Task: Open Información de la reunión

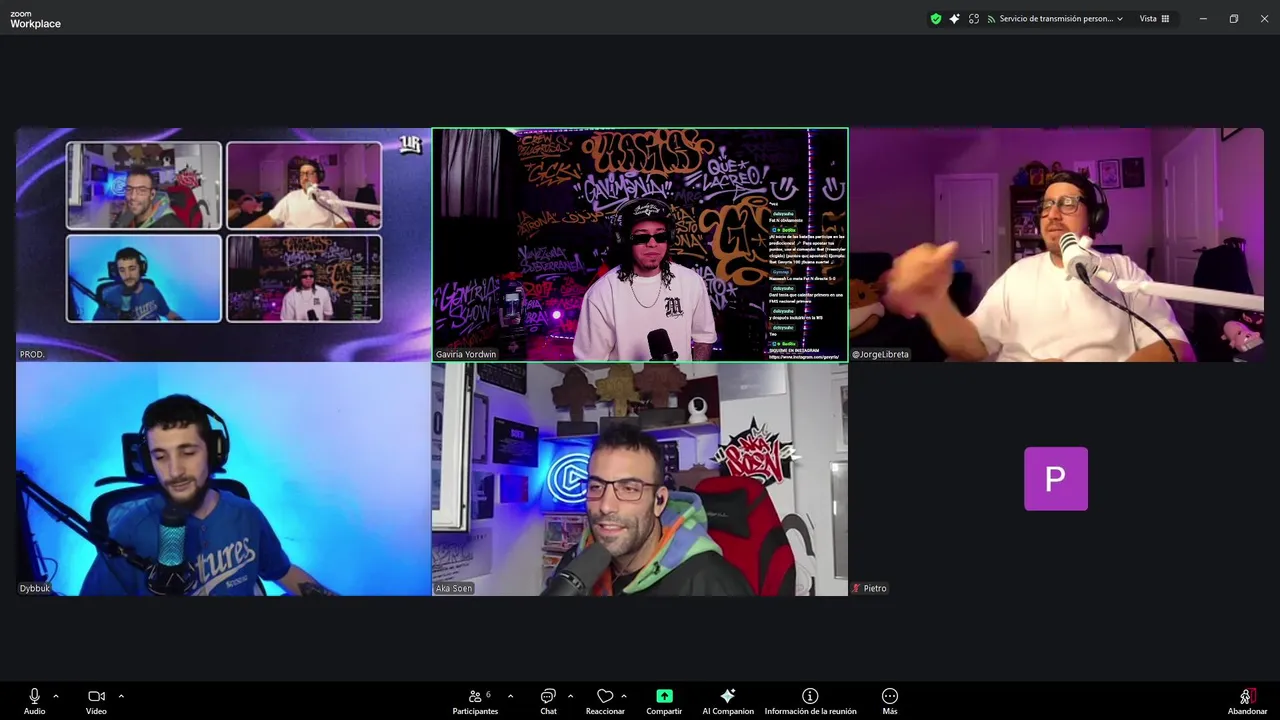Action: 810,701
